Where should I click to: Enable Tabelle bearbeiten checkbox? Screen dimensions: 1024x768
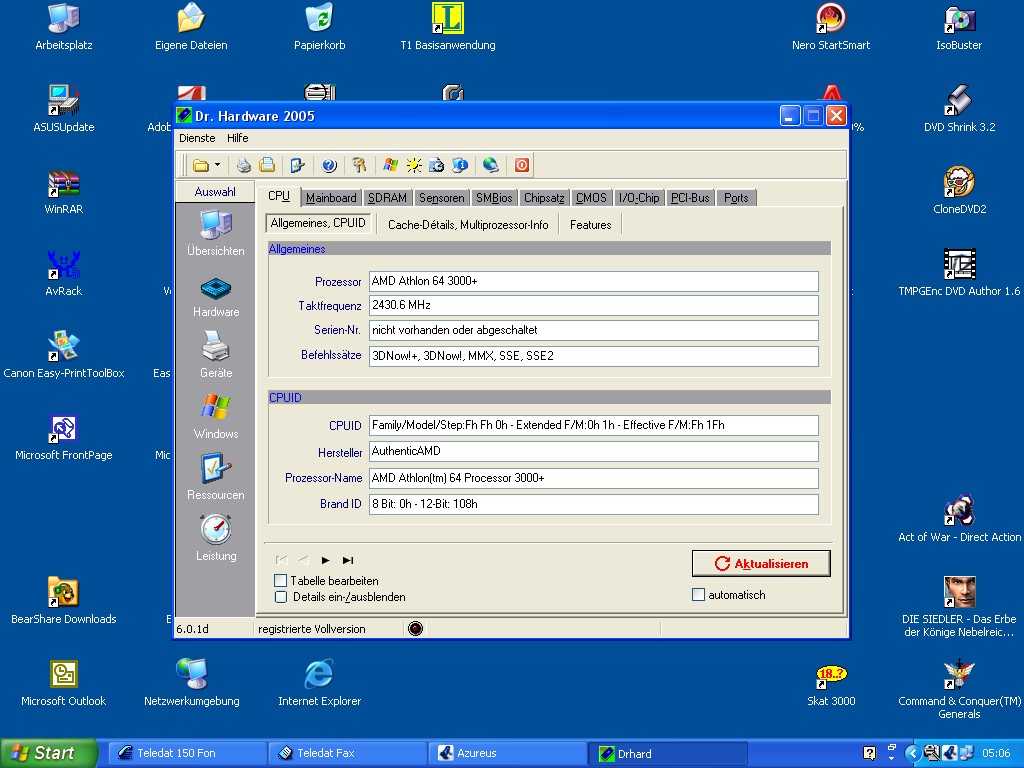pyautogui.click(x=281, y=581)
